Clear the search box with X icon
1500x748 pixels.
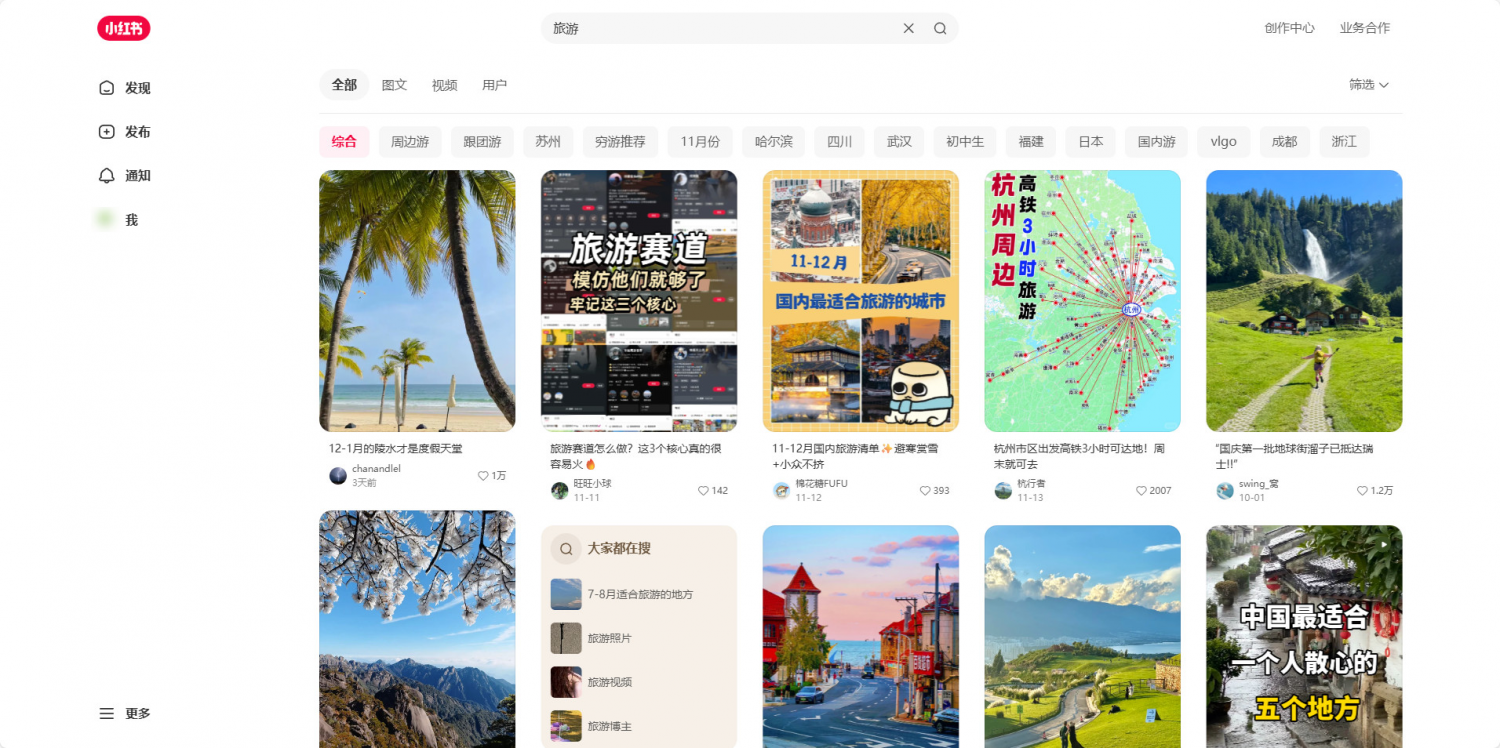pos(908,28)
